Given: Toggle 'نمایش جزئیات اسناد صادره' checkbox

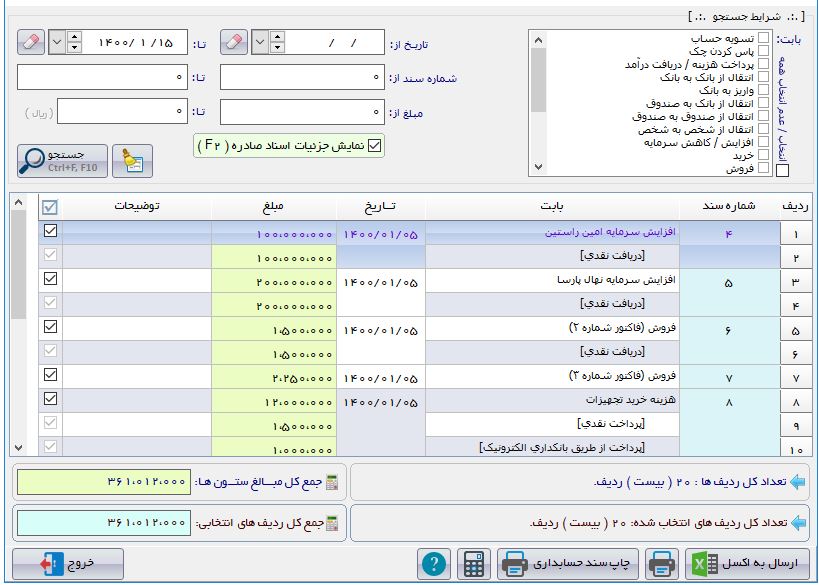Looking at the screenshot, I should (375, 146).
